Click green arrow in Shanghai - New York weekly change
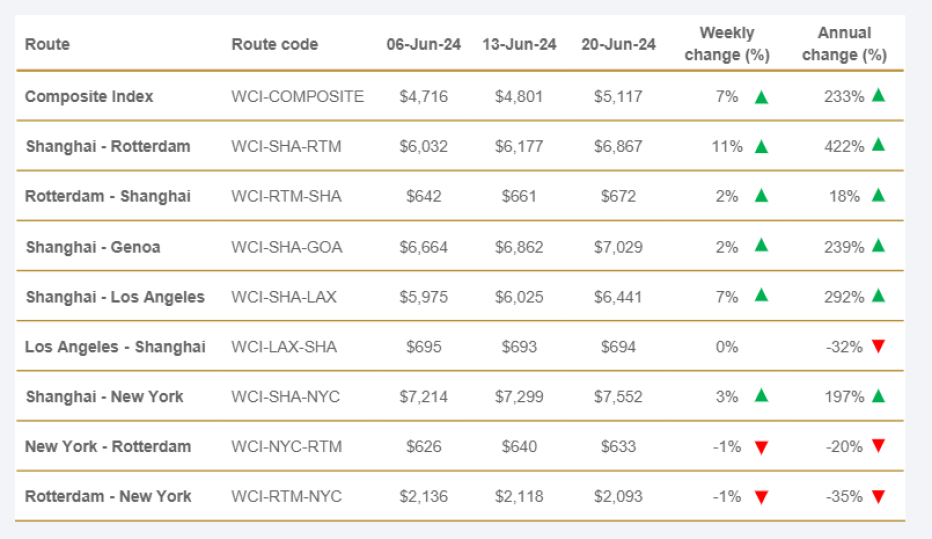 (x=761, y=397)
